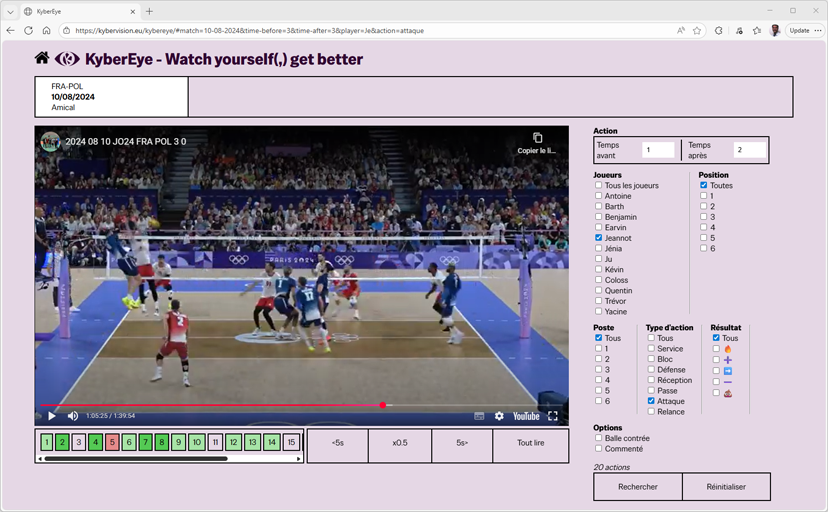Check the fire emoji result filter

716,349
